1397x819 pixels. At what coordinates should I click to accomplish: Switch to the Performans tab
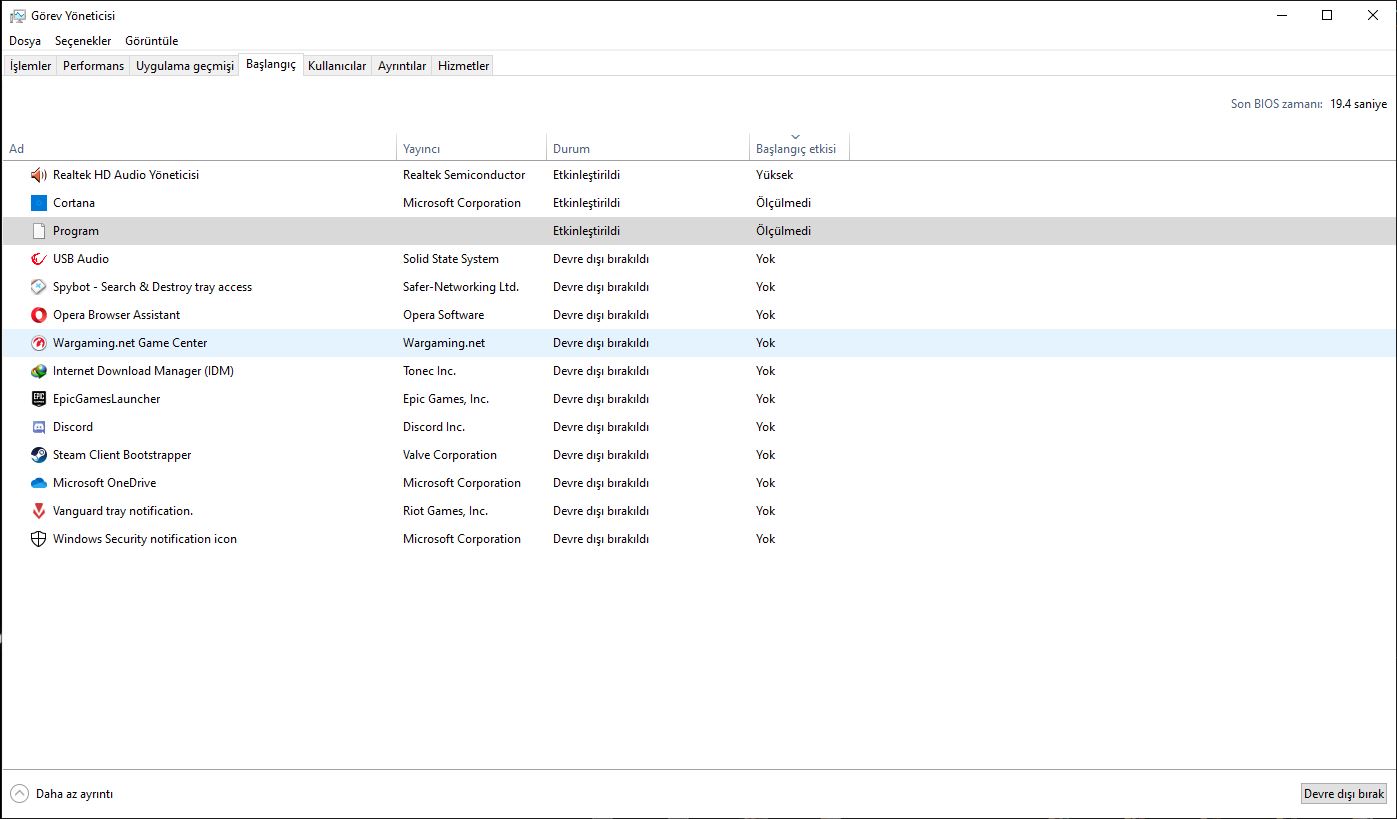(94, 66)
